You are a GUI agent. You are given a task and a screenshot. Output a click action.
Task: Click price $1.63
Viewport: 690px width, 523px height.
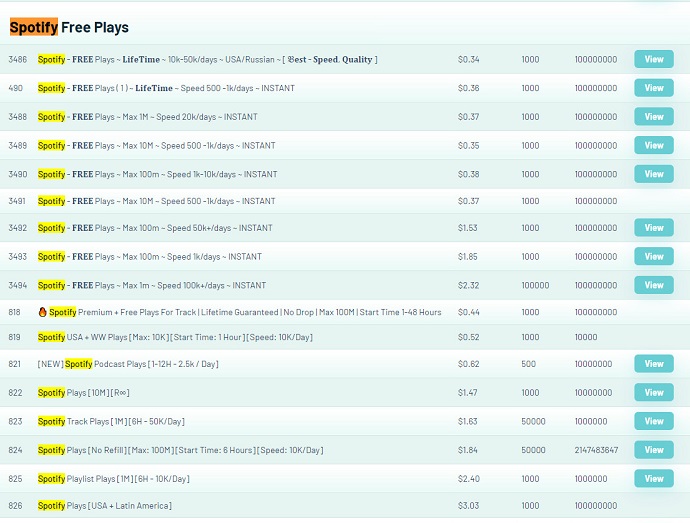pos(467,421)
